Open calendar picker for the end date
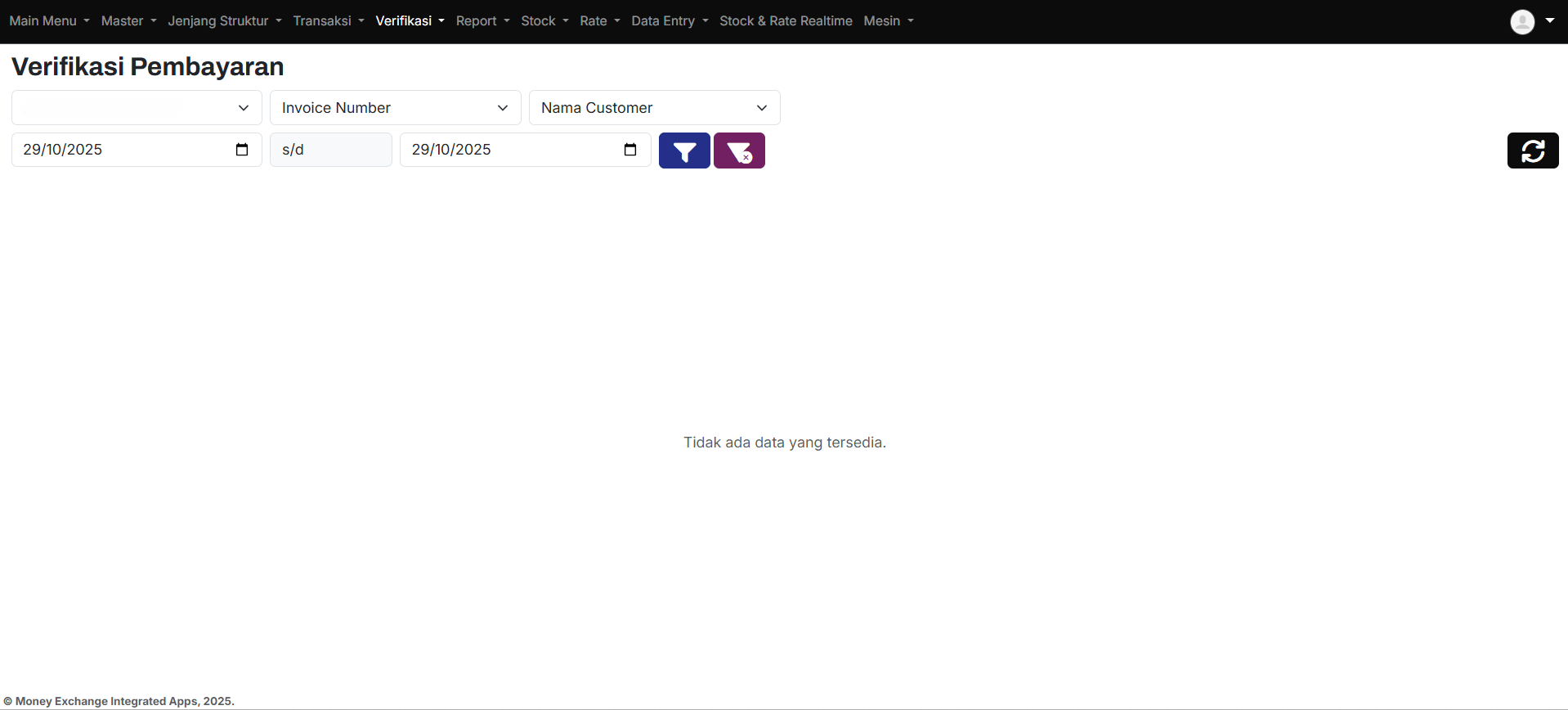Image resolution: width=1568 pixels, height=710 pixels. [x=630, y=150]
